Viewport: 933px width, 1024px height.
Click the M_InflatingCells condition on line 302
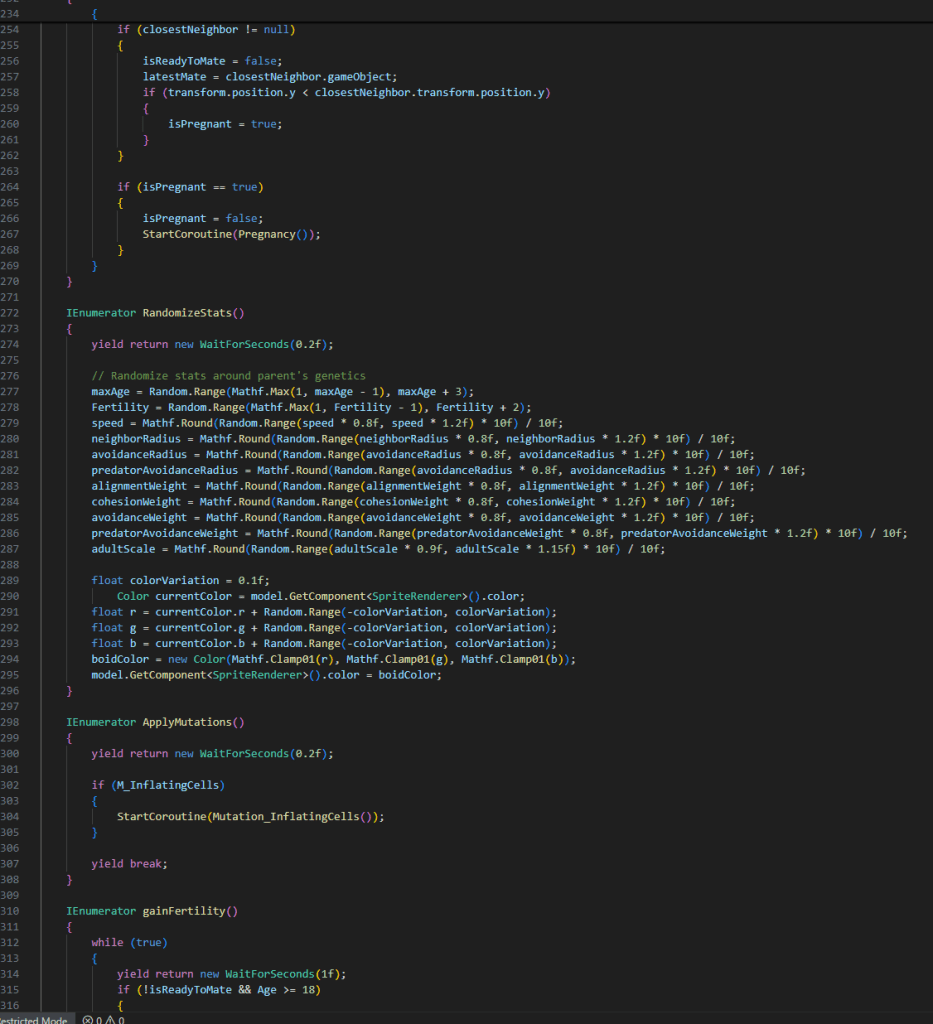click(170, 785)
